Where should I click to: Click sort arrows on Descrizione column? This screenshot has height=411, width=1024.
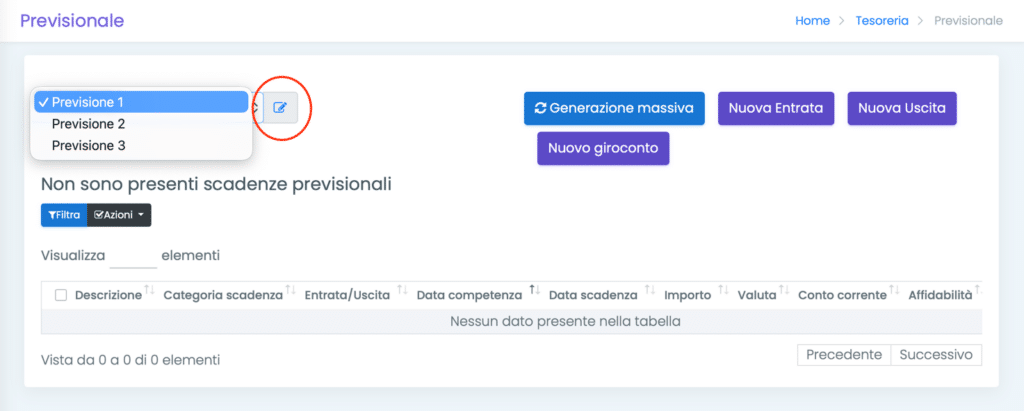coord(150,291)
